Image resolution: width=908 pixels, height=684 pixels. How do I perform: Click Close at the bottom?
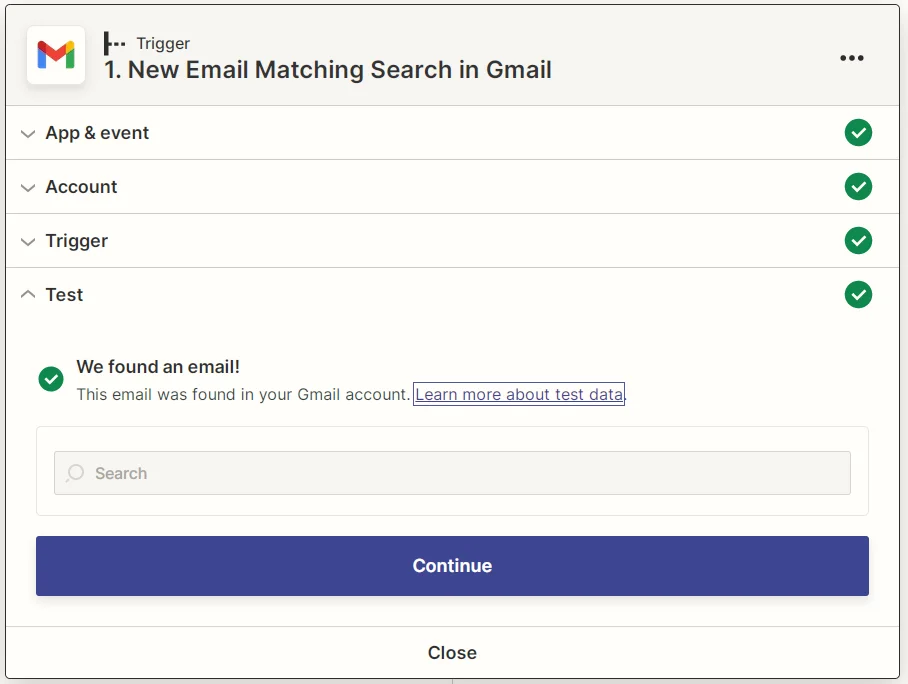[x=452, y=652]
